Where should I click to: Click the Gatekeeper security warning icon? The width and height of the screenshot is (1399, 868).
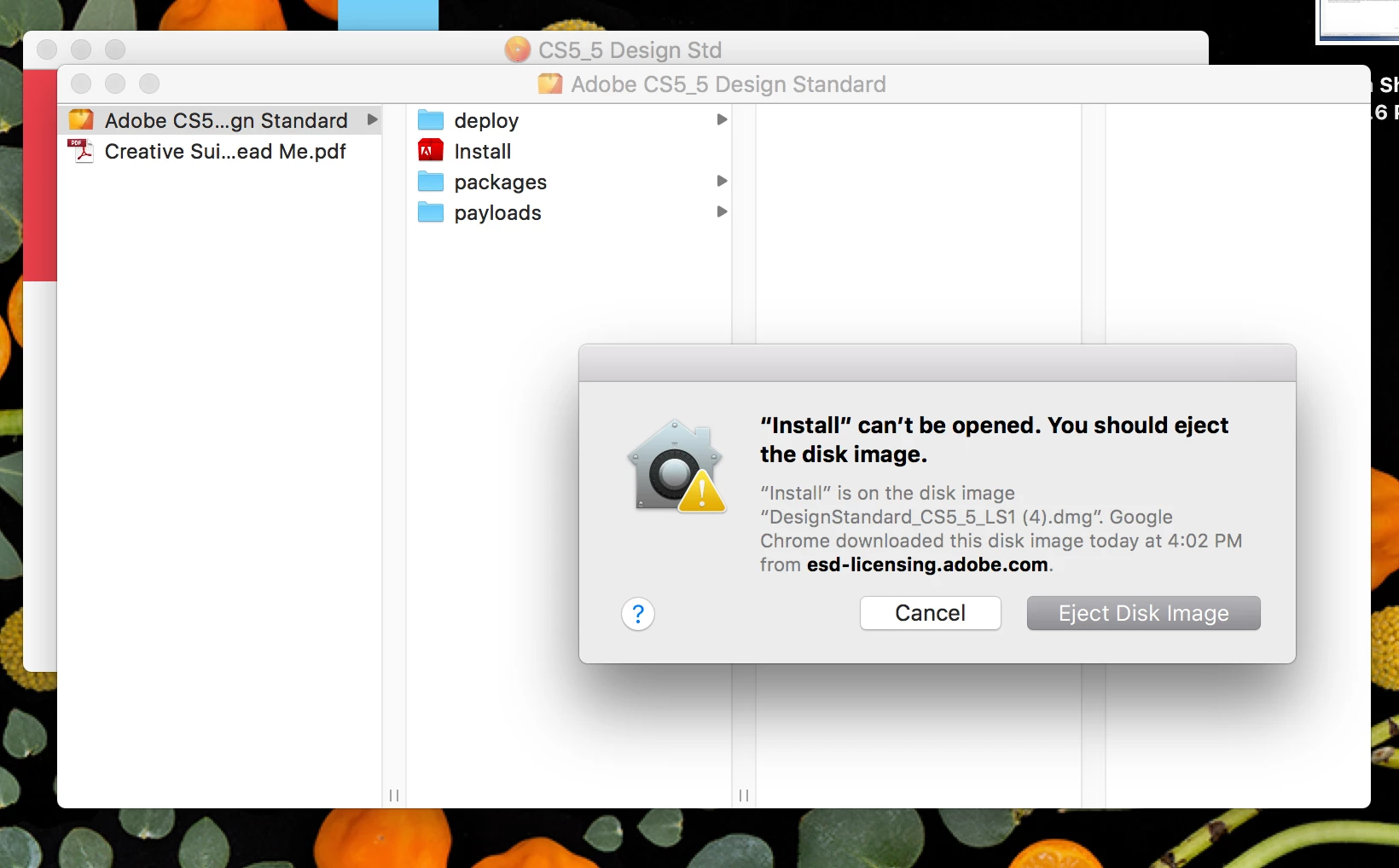coord(676,466)
